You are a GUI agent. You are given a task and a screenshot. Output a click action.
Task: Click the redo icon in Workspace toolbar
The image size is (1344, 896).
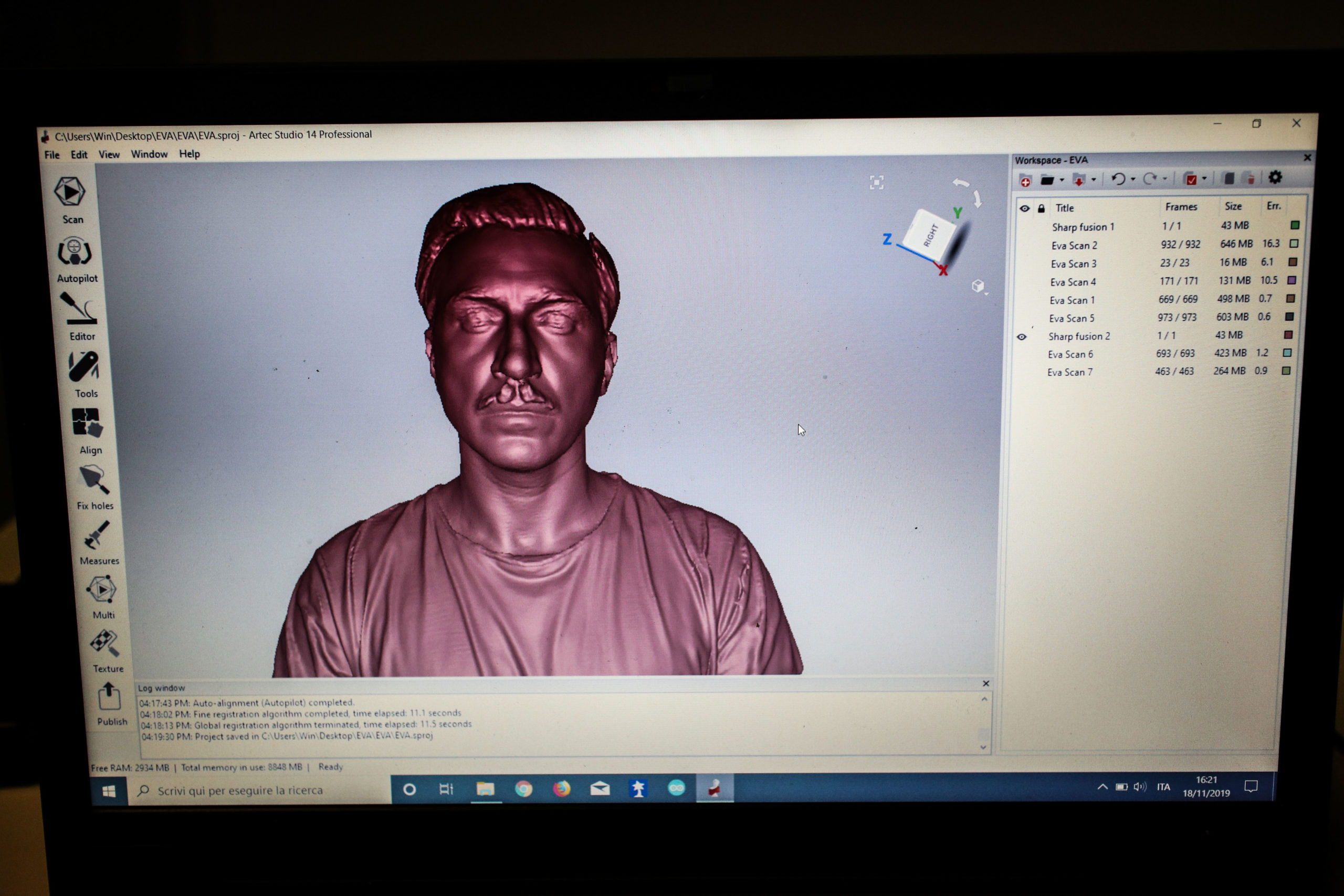tap(1150, 179)
